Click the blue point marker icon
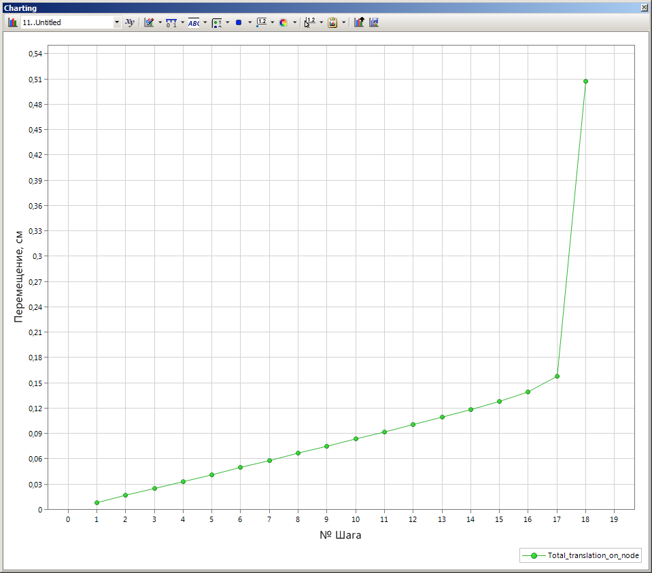 [239, 22]
